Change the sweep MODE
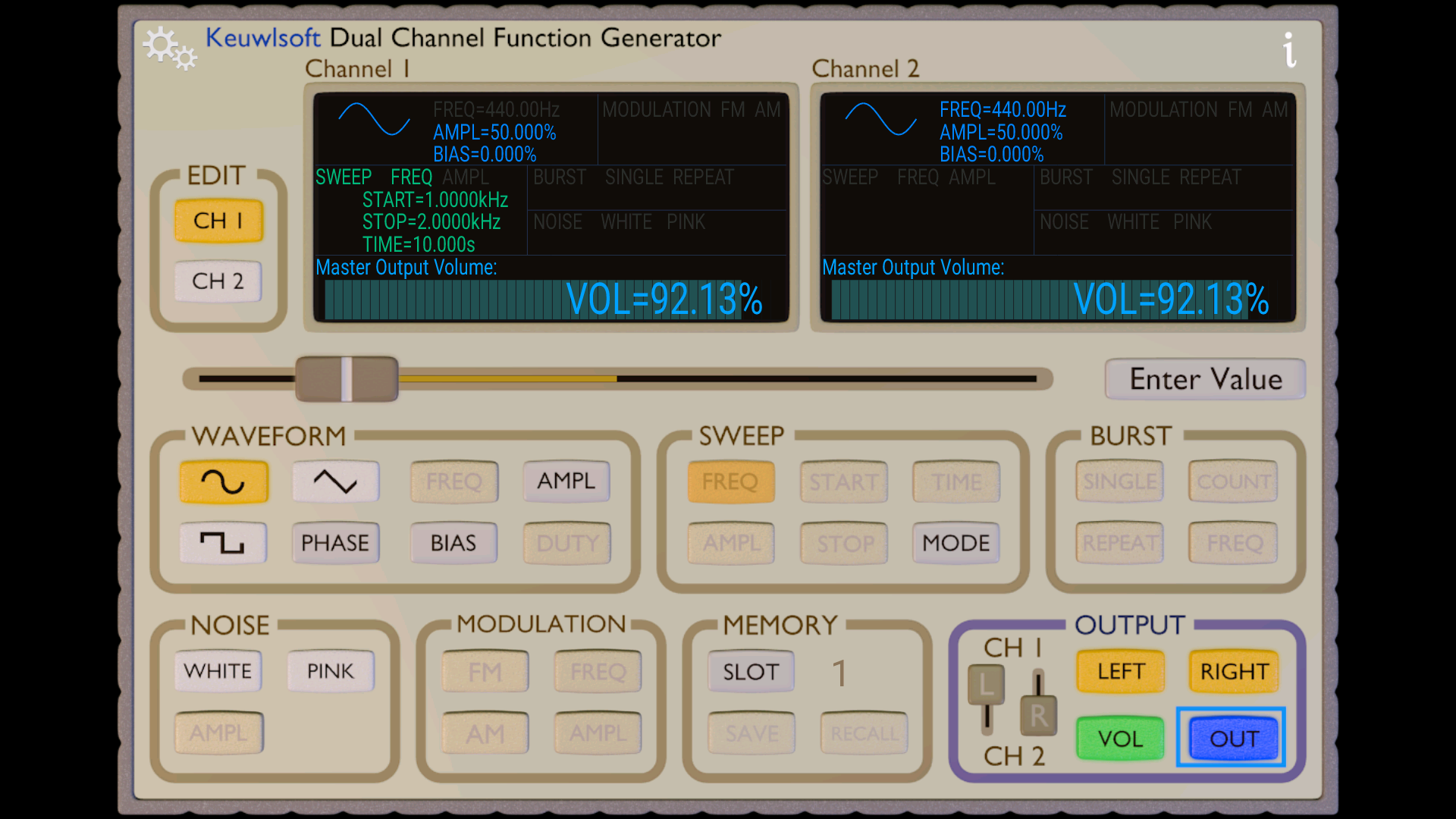The width and height of the screenshot is (1456, 819). pos(955,542)
